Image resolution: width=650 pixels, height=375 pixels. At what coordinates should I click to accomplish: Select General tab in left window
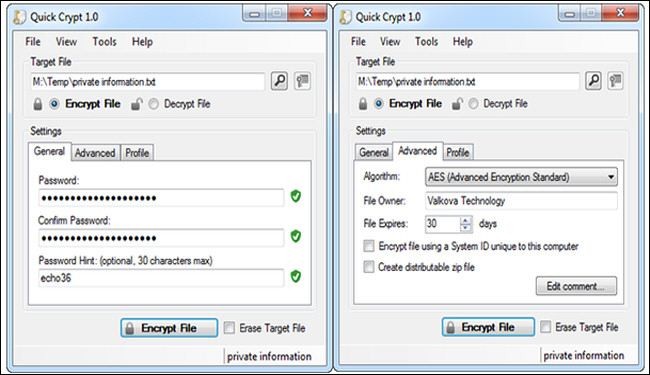click(49, 151)
